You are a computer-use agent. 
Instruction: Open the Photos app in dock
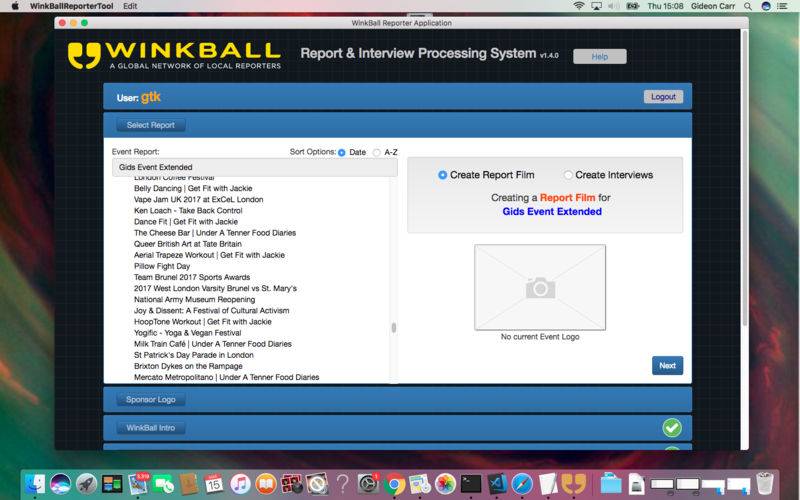[x=445, y=484]
